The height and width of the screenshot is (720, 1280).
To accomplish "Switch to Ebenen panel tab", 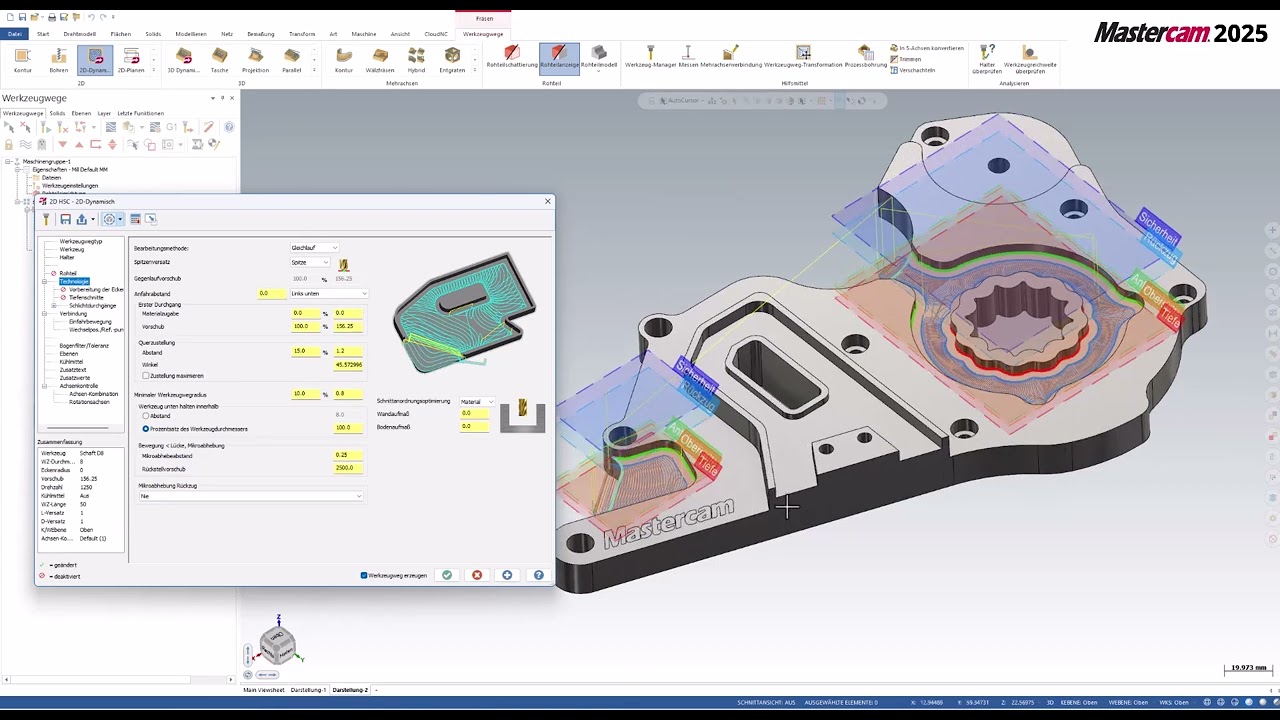I will [x=81, y=113].
